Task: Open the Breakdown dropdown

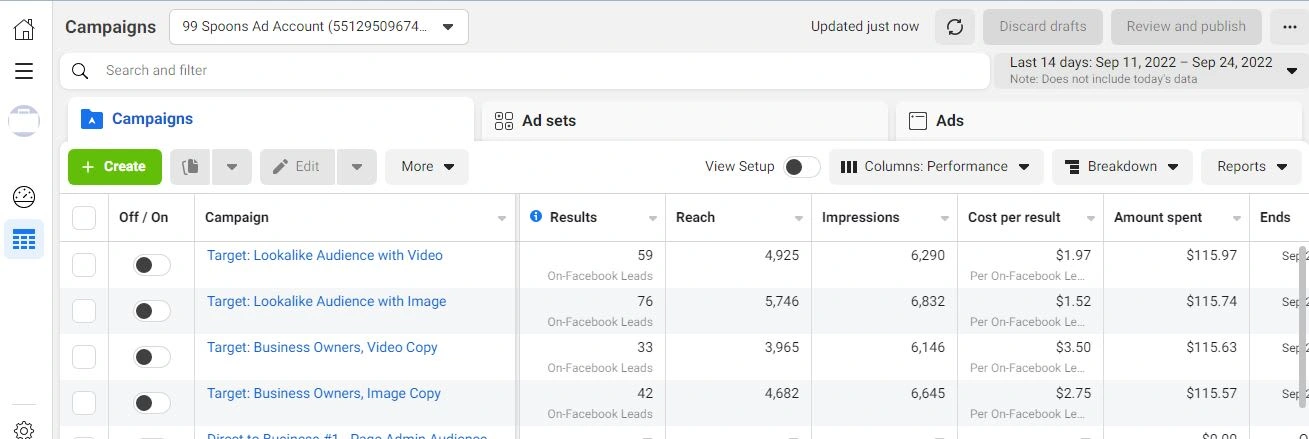Action: click(x=1122, y=167)
